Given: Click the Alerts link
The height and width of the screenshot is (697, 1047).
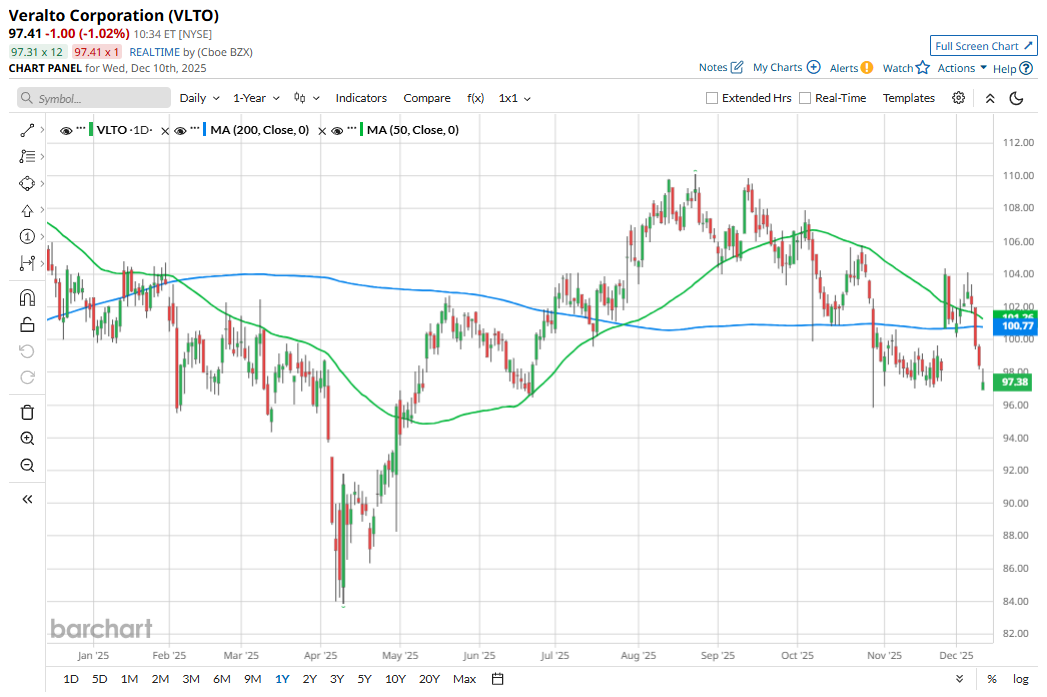Looking at the screenshot, I should (843, 68).
